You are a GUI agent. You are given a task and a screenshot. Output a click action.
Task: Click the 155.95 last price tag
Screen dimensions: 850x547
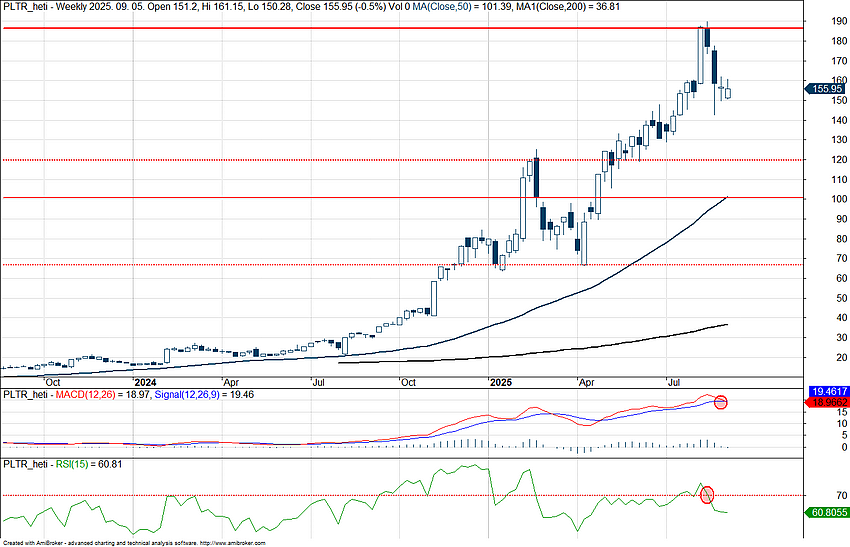point(826,89)
